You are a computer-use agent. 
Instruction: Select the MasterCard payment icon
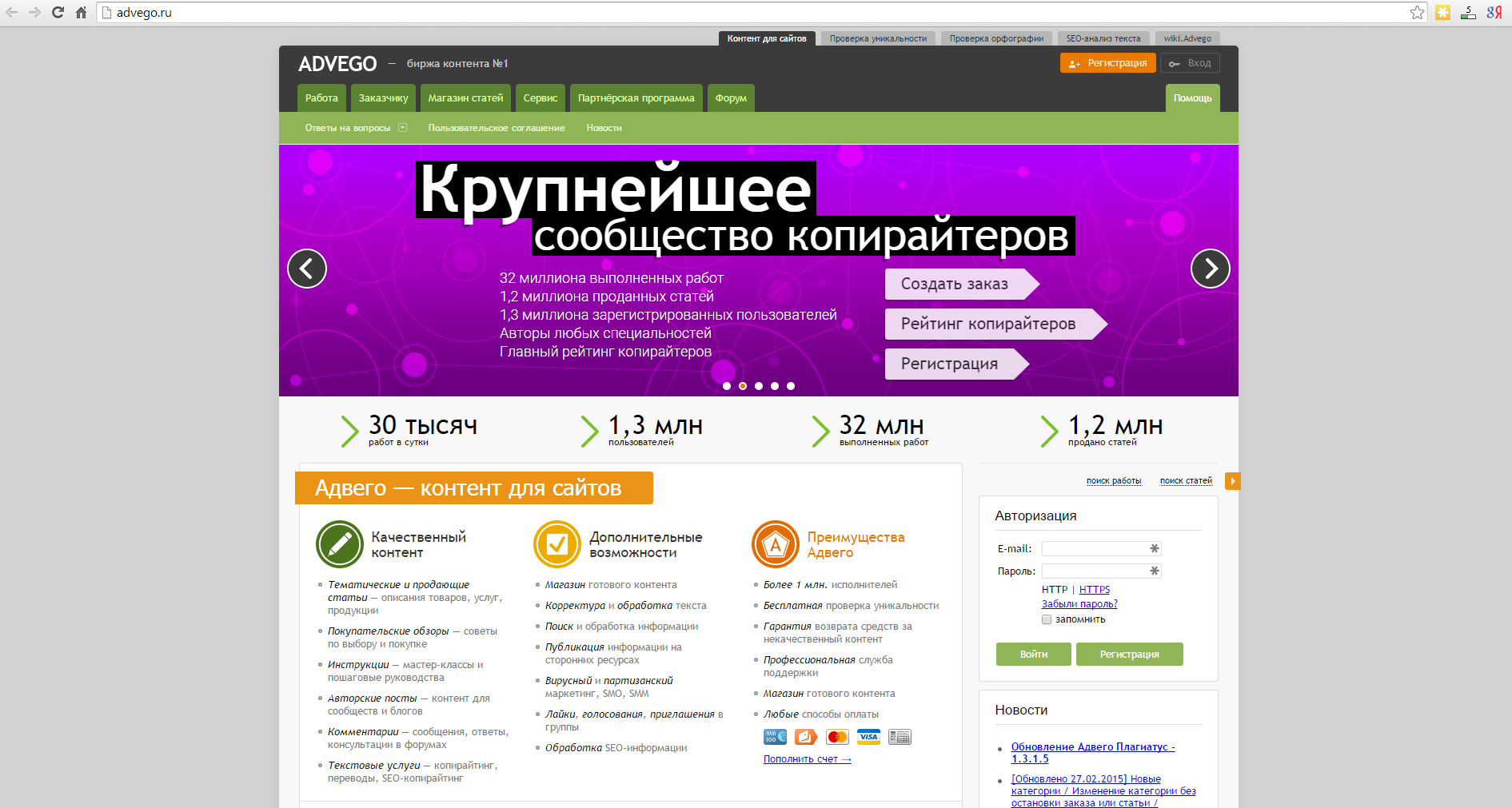pyautogui.click(x=837, y=737)
